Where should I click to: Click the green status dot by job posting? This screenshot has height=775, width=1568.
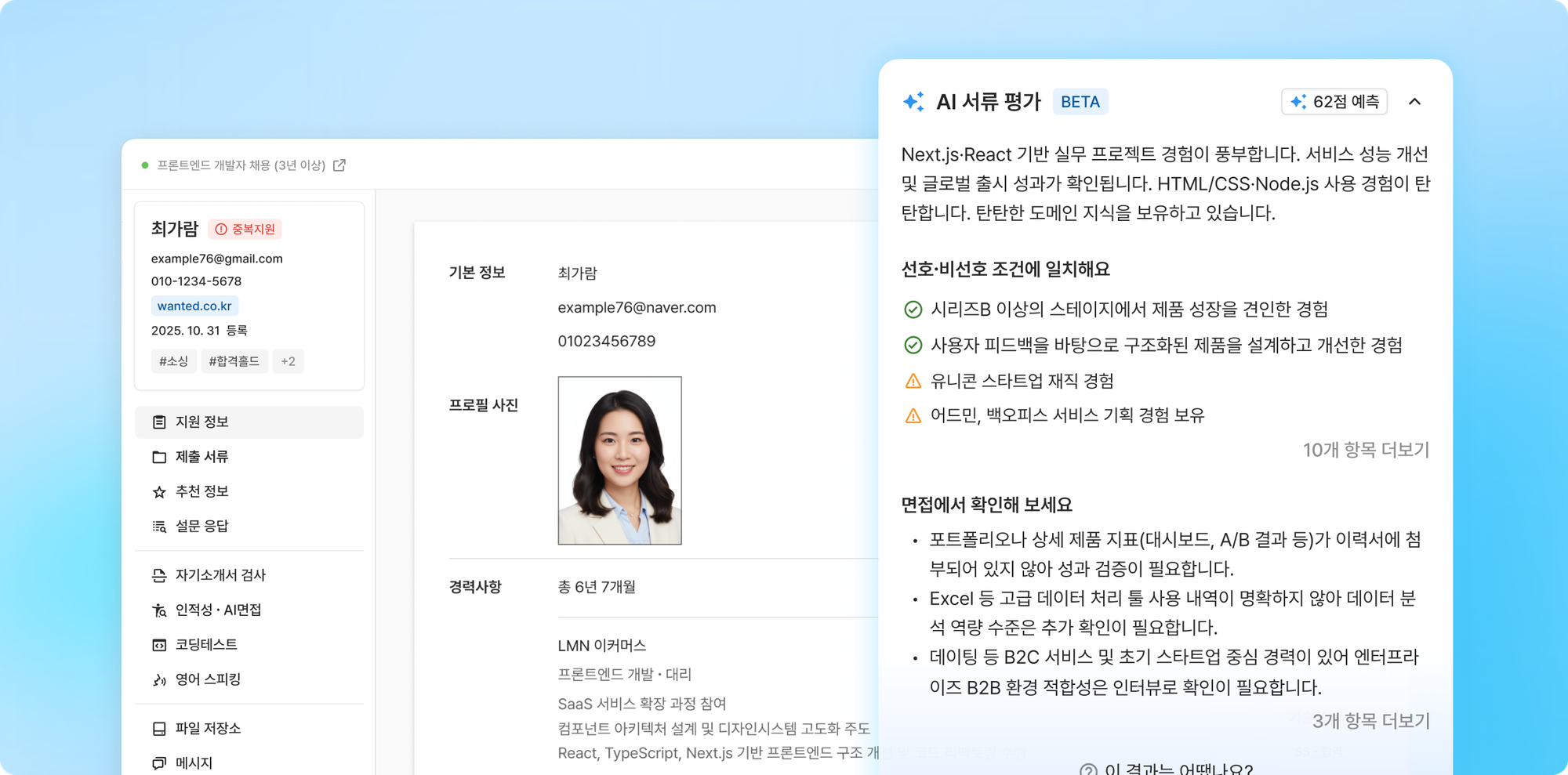(145, 165)
